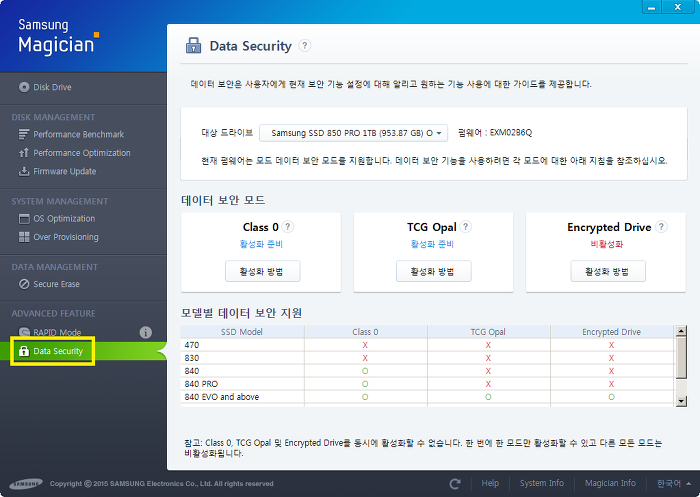Go to Performance Optimization
This screenshot has width=700, height=497.
click(x=74, y=153)
